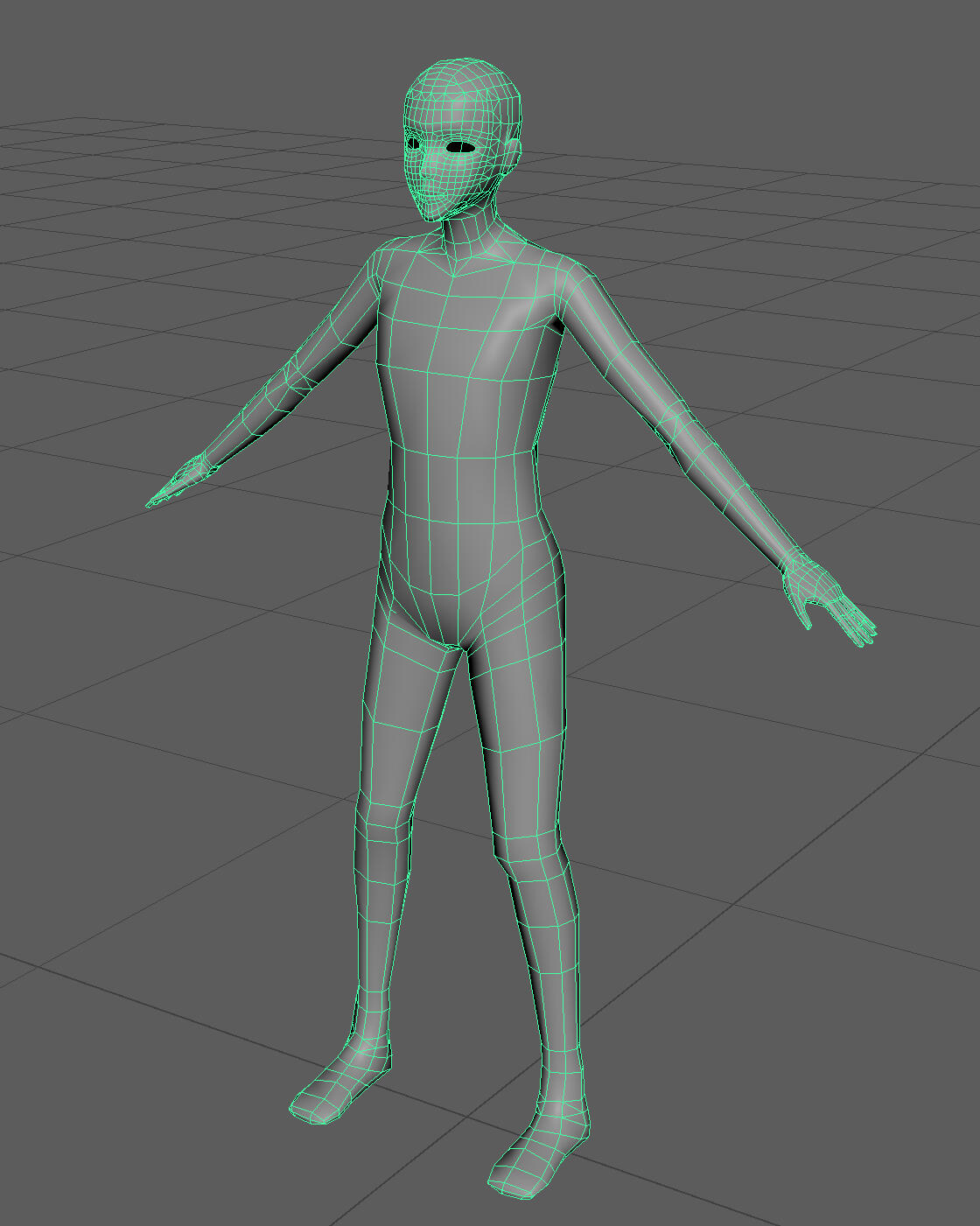Screen dimensions: 980x1226
Task: Select the larger front-facing black eye socket
Action: tap(460, 147)
